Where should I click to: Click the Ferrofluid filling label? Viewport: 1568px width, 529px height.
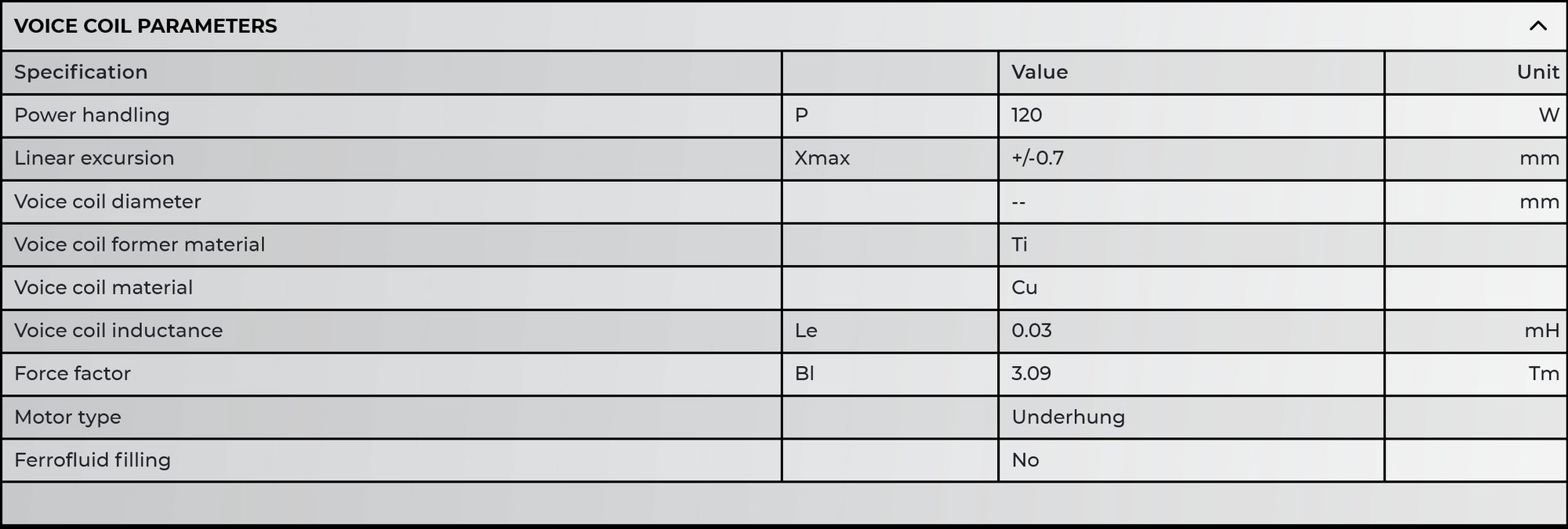tap(92, 460)
